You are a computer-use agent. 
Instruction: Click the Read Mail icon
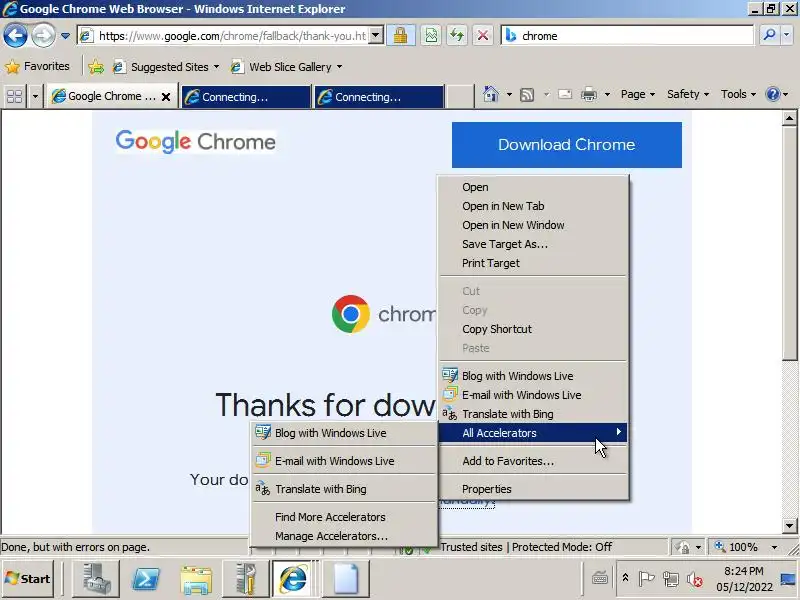565,94
